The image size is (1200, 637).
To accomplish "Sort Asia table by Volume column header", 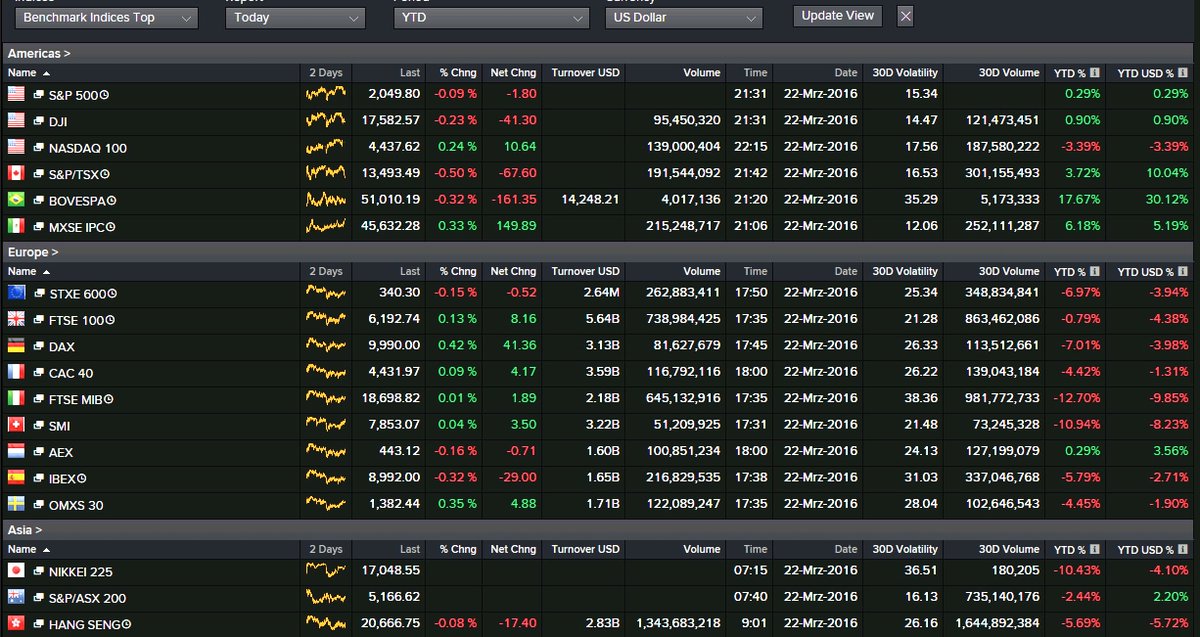I will click(x=702, y=549).
